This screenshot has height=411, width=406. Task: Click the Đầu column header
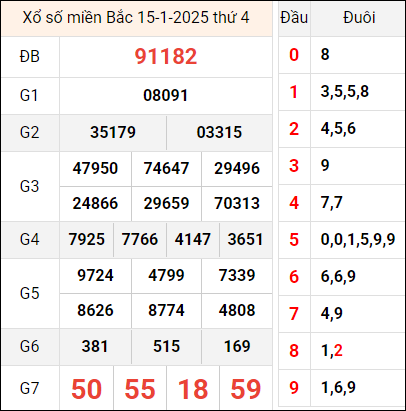coord(294,17)
